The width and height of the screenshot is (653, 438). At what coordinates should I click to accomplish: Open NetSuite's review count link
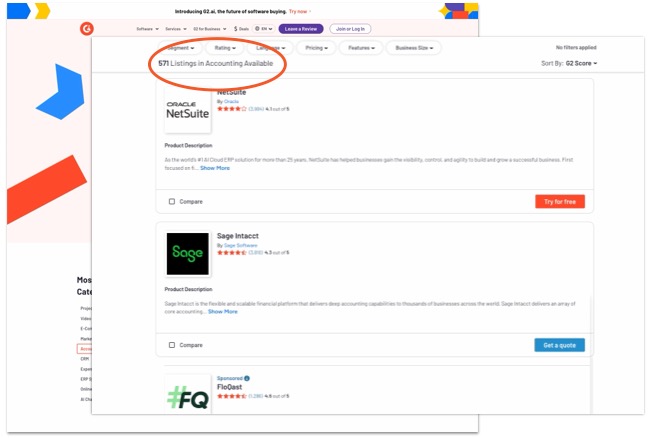point(256,109)
